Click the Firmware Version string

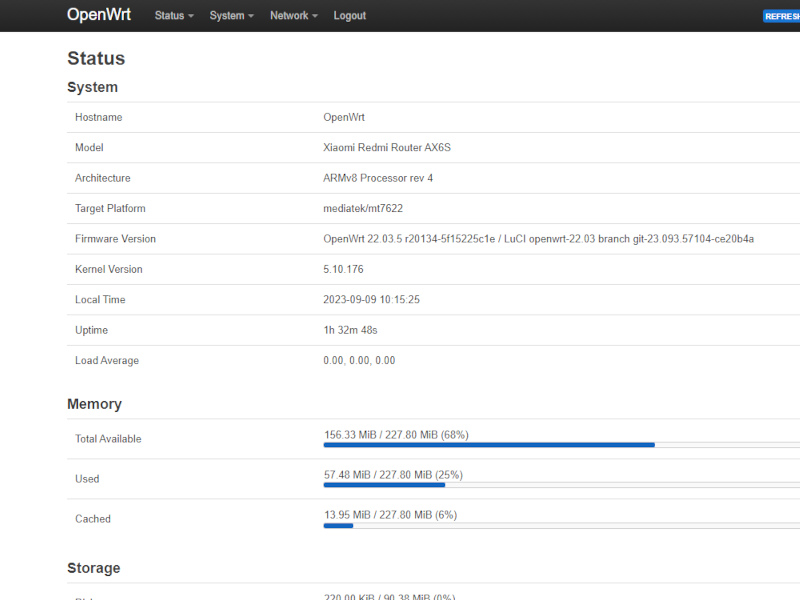click(538, 239)
